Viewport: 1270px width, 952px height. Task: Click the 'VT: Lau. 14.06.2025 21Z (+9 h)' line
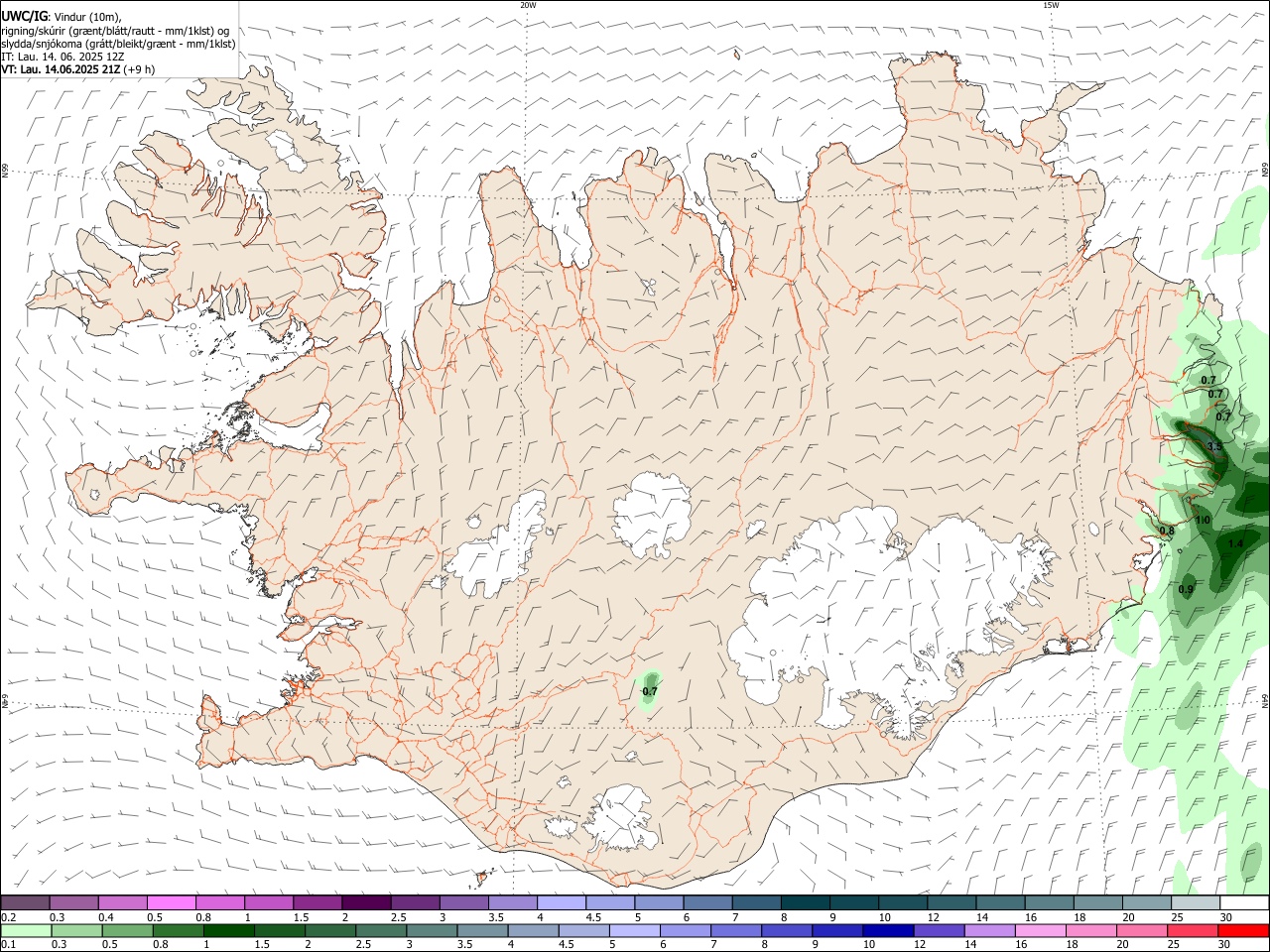[77, 69]
